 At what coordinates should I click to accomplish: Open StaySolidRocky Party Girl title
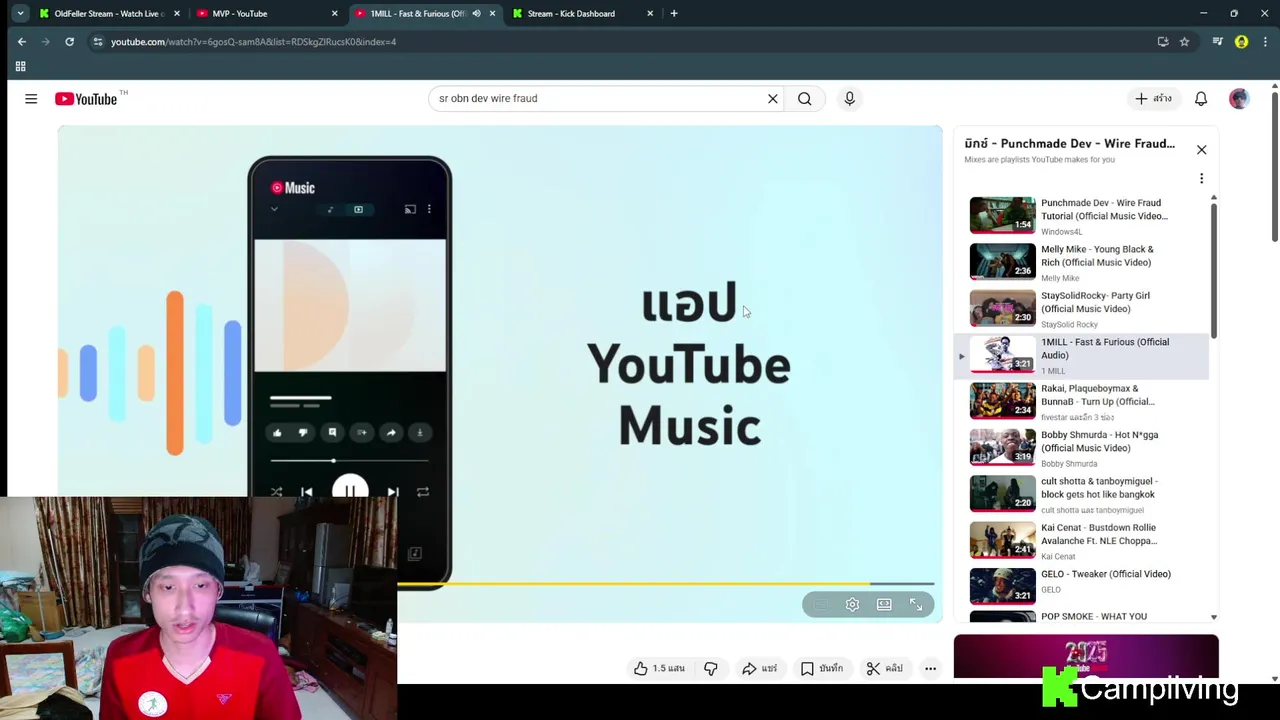(x=1095, y=302)
